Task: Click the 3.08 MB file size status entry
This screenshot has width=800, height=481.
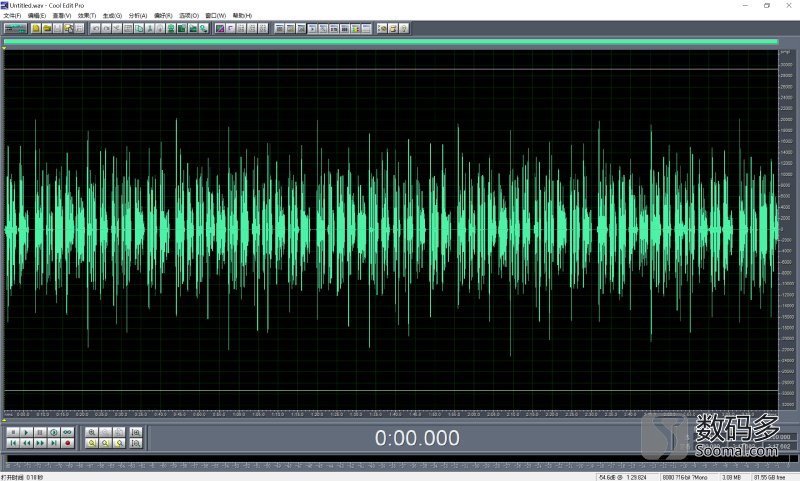Action: pyautogui.click(x=731, y=477)
